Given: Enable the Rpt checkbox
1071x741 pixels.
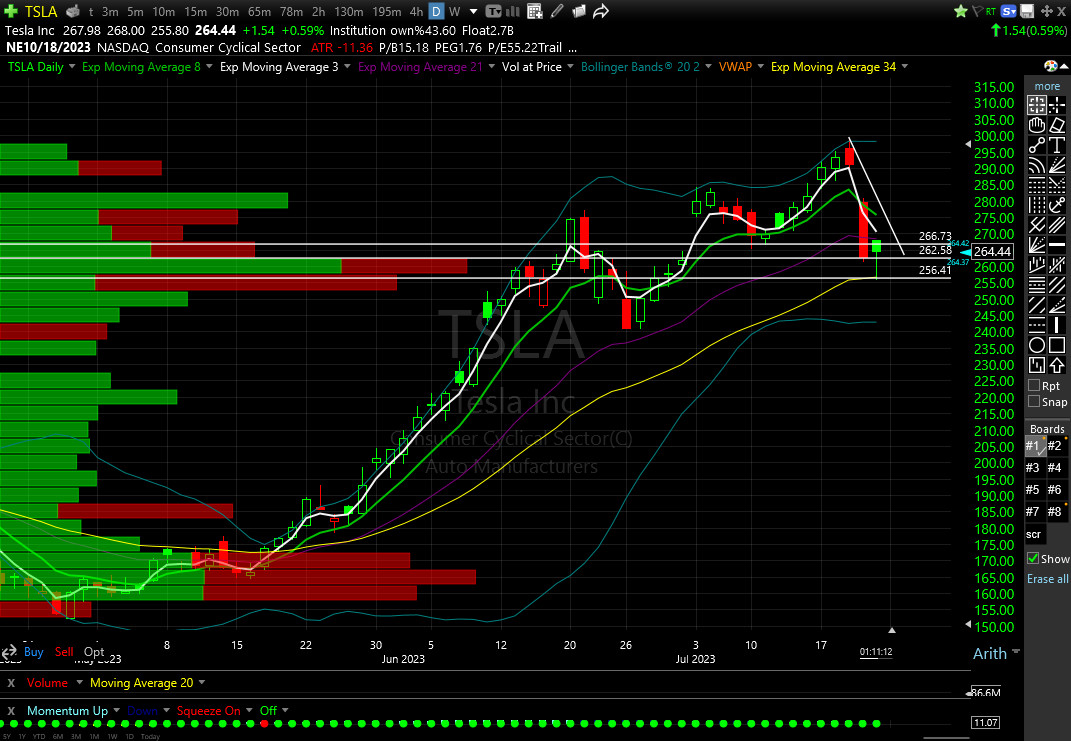Looking at the screenshot, I should click(1034, 385).
